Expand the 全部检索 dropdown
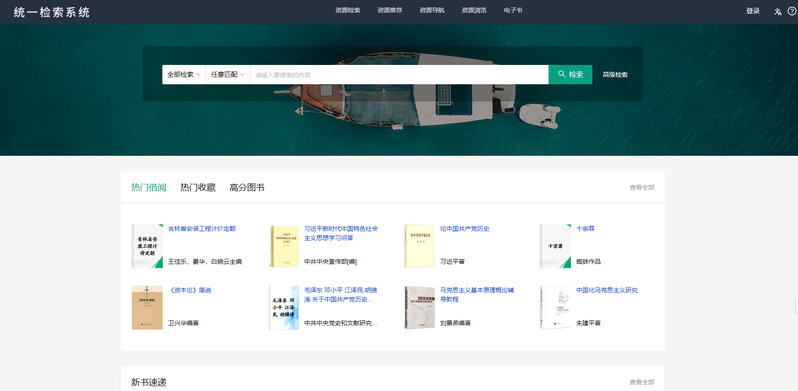Image resolution: width=798 pixels, height=391 pixels. click(184, 74)
